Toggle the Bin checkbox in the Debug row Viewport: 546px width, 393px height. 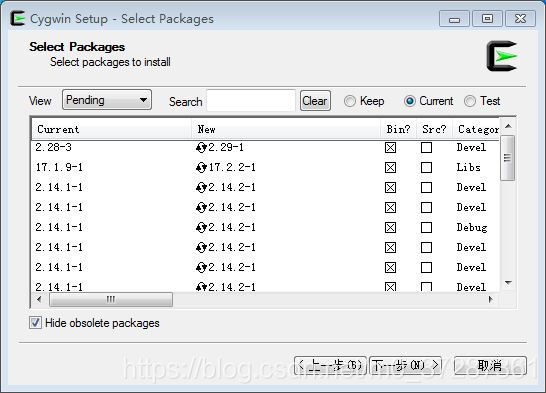click(390, 228)
